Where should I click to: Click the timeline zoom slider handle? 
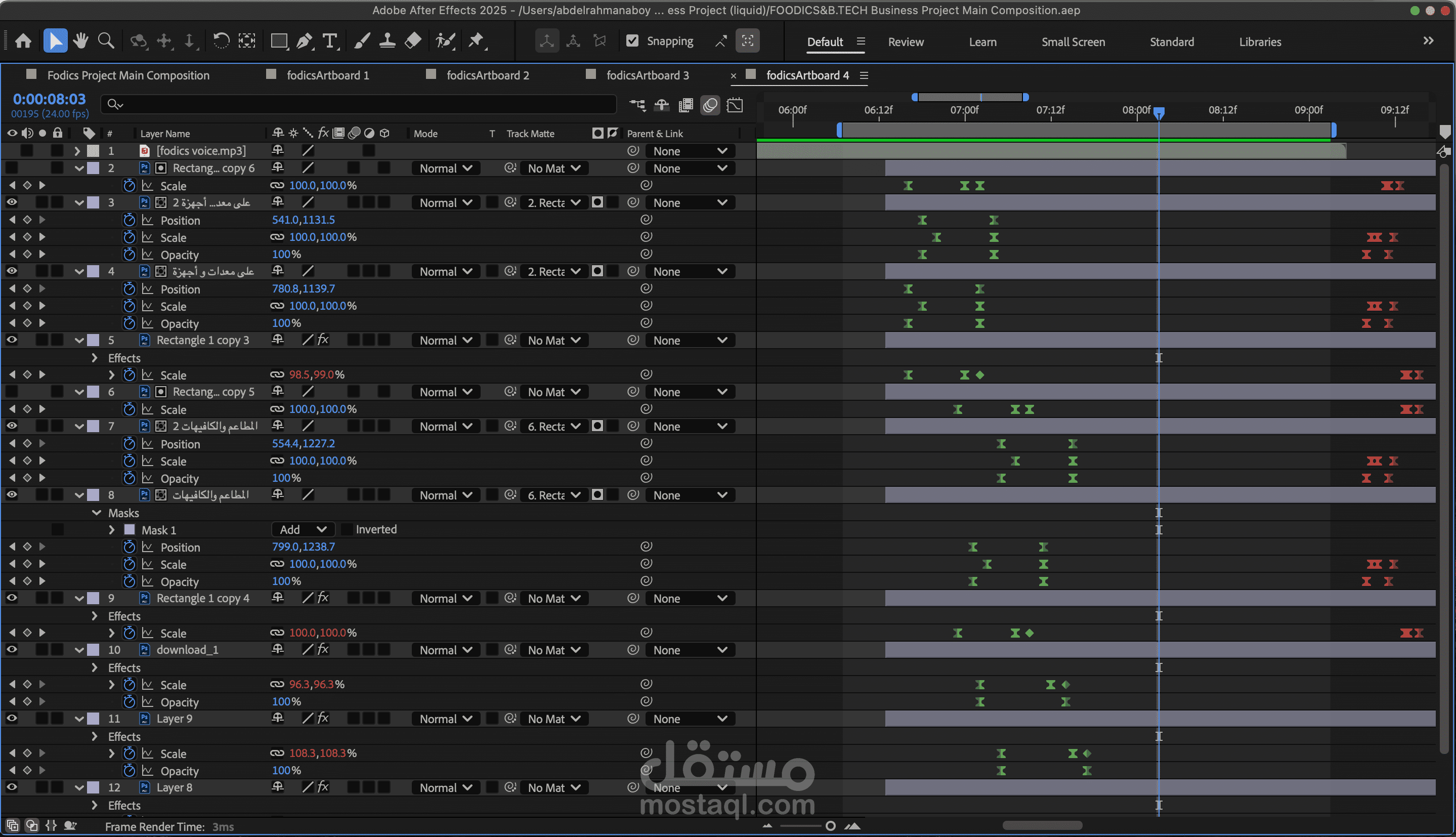[x=830, y=826]
